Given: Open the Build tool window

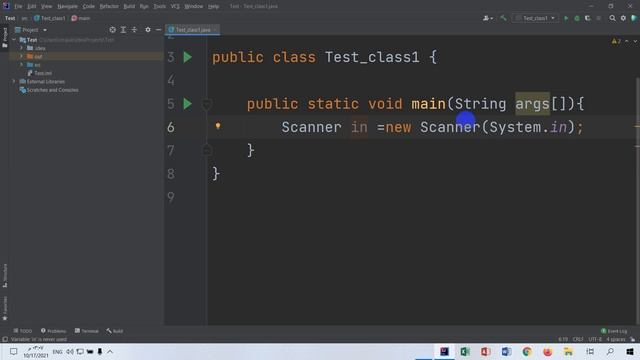Looking at the screenshot, I should pos(115,331).
